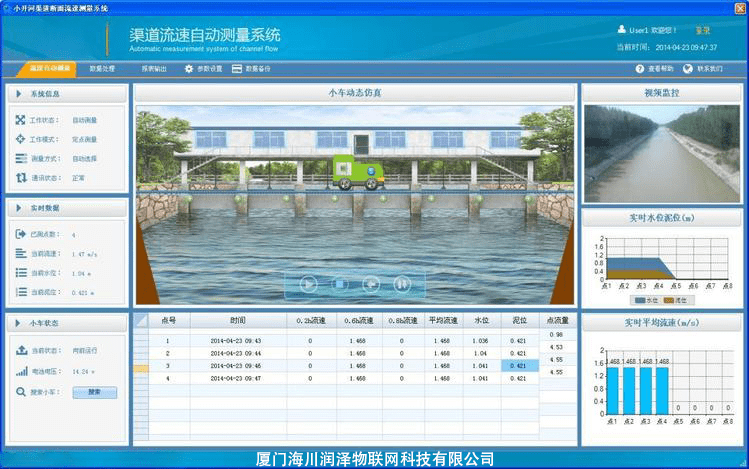
Task: Click the pause button on simulation overlay
Action: point(402,284)
